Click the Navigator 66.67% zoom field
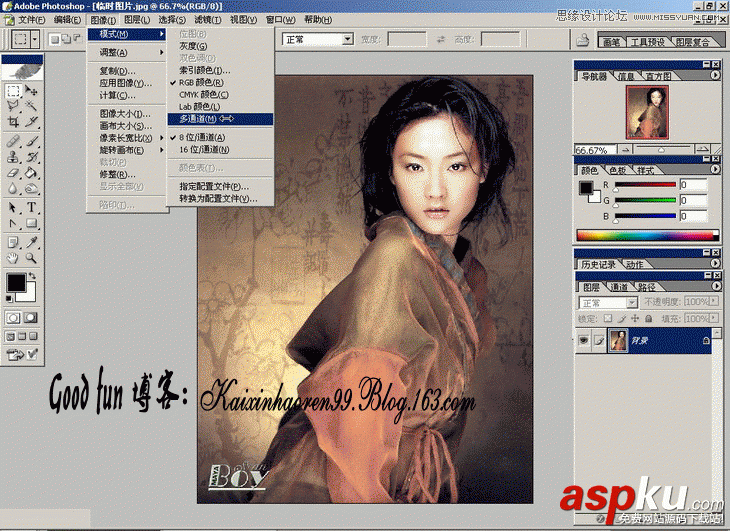730x531 pixels. click(x=595, y=150)
